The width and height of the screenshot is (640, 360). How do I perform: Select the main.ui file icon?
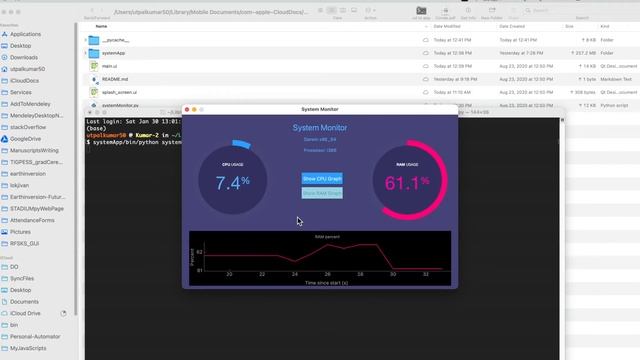94,66
